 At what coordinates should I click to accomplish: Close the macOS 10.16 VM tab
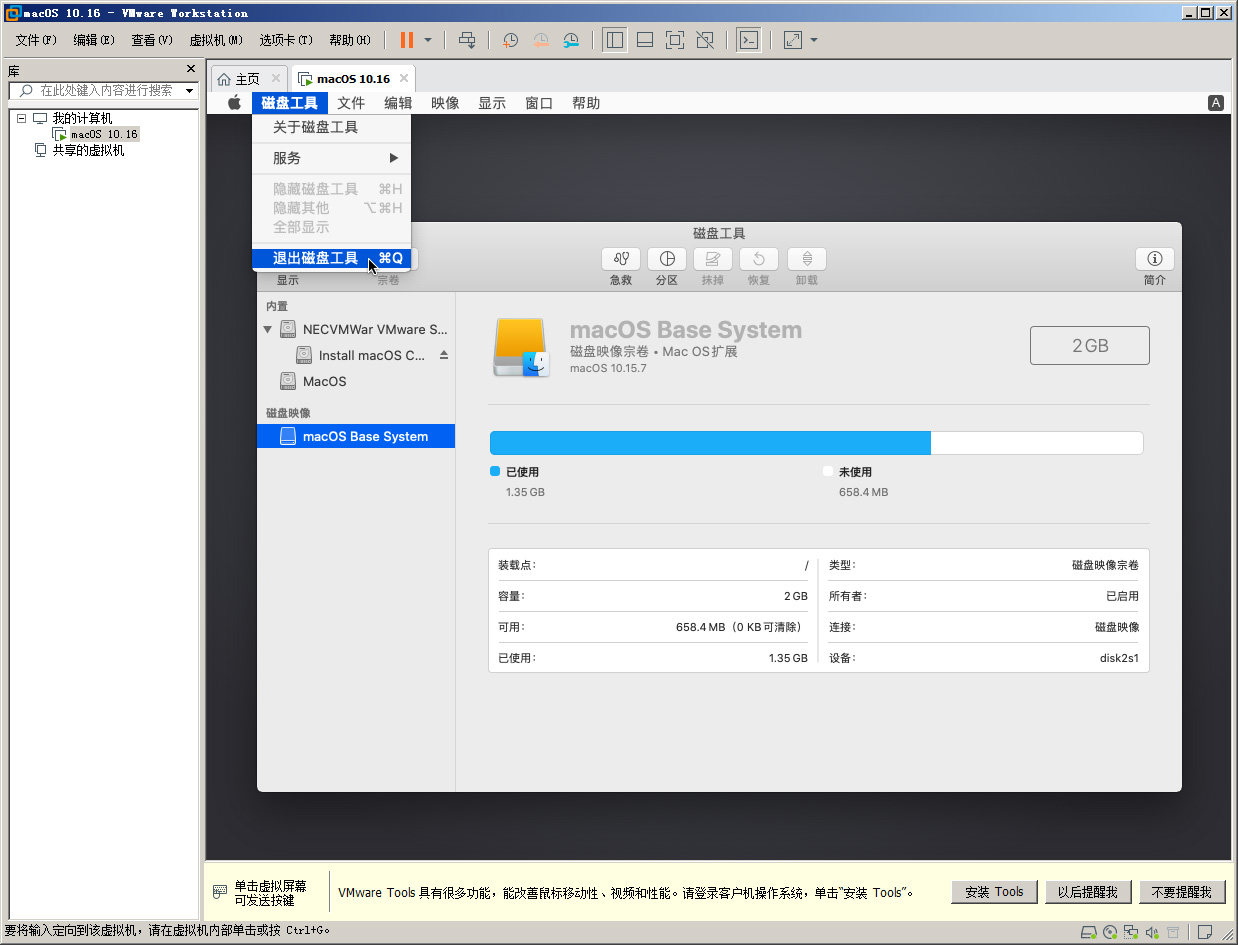(x=404, y=78)
